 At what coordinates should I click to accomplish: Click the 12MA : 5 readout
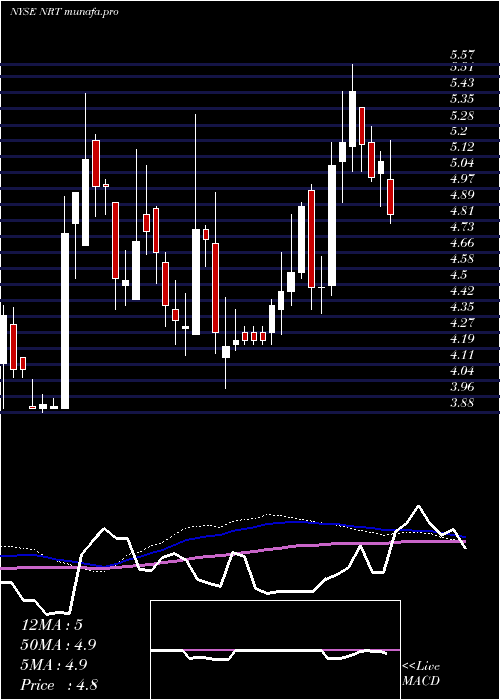point(52,625)
